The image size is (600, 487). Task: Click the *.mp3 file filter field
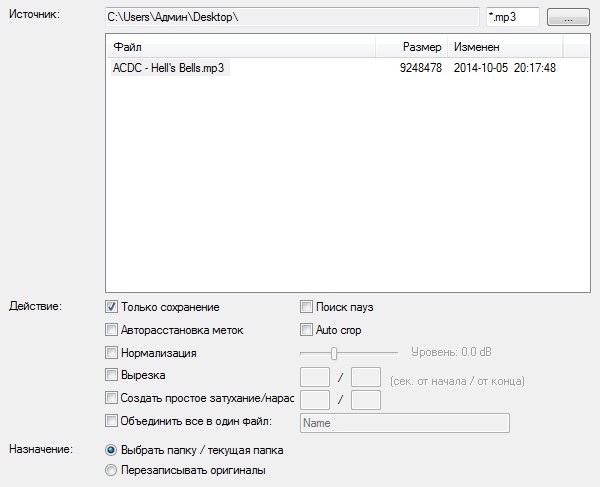pos(511,17)
